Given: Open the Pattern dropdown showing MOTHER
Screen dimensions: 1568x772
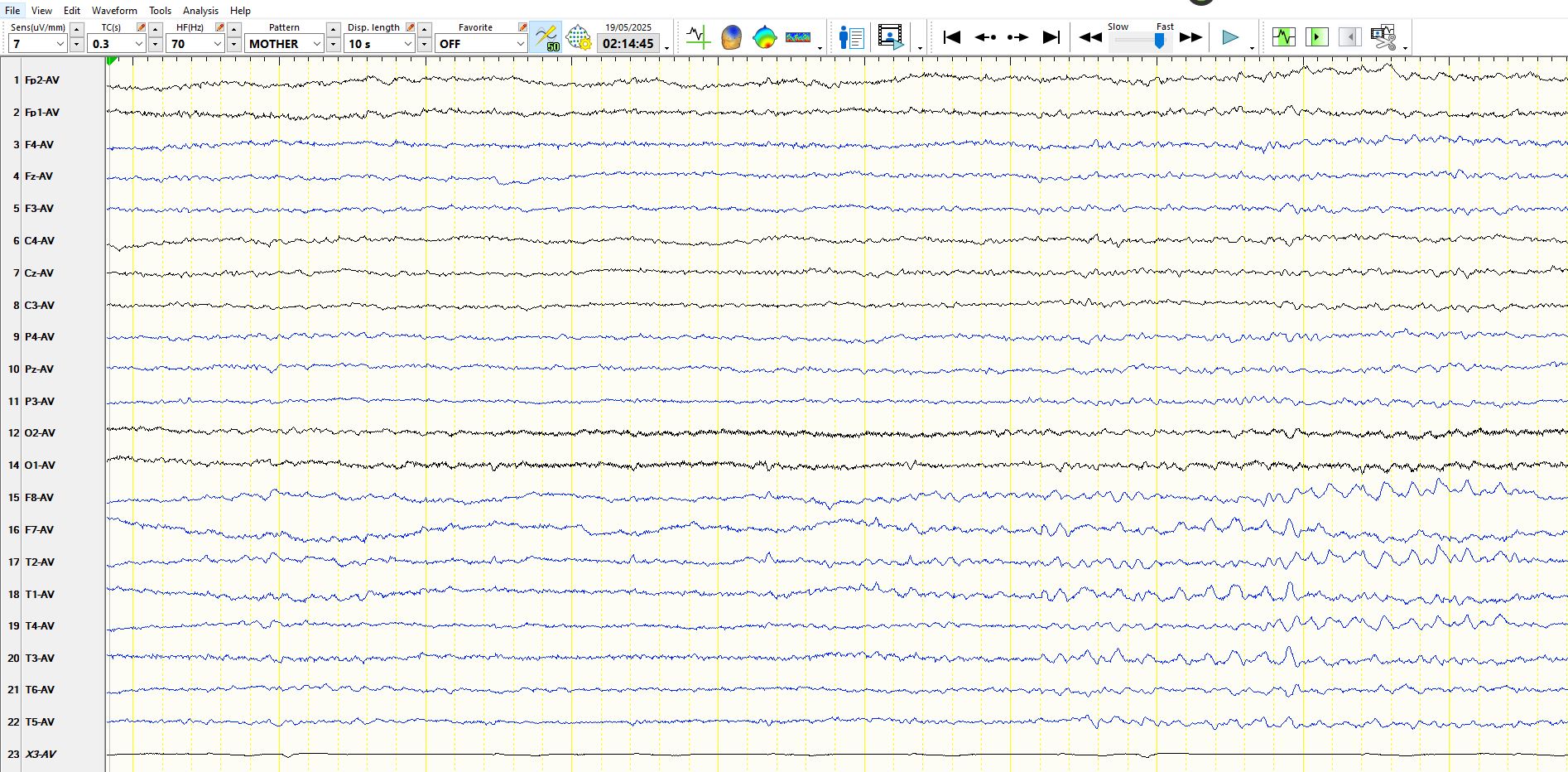Looking at the screenshot, I should 316,44.
